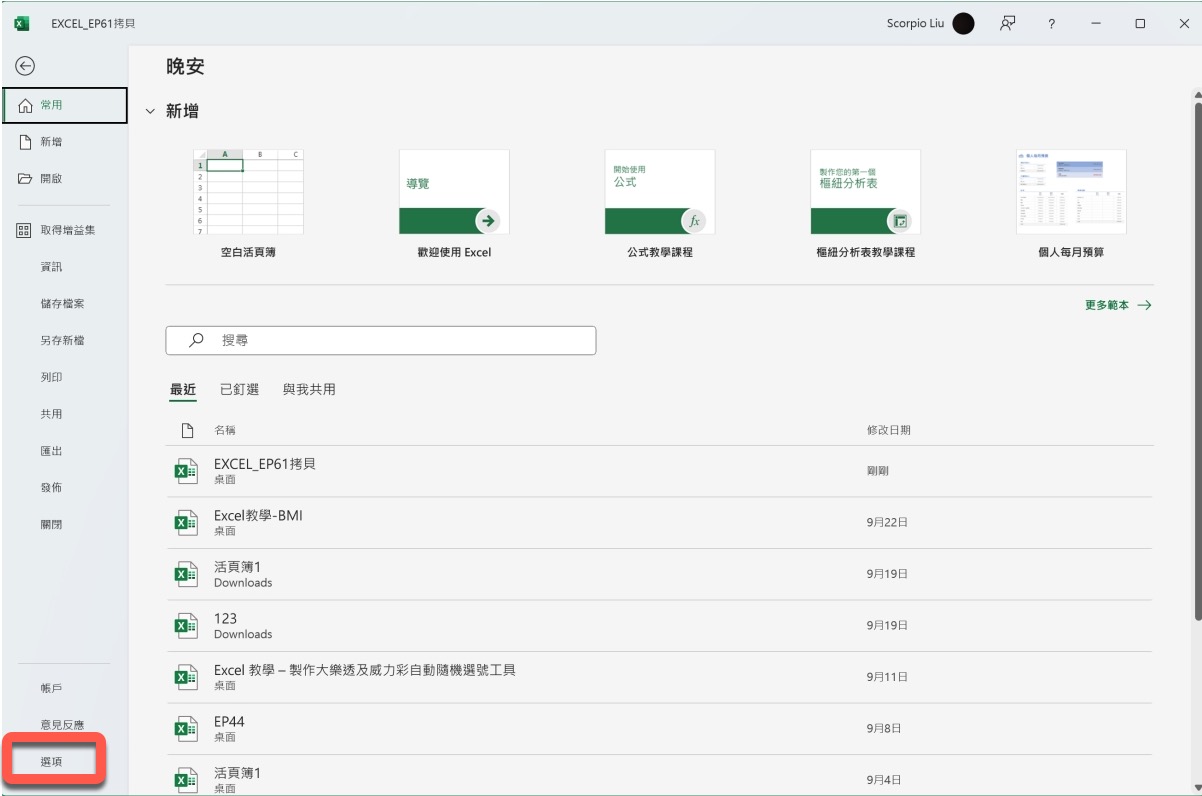Viewport: 1202px width, 796px height.
Task: Open 樞紐分析表教學課程 template
Action: pos(865,192)
